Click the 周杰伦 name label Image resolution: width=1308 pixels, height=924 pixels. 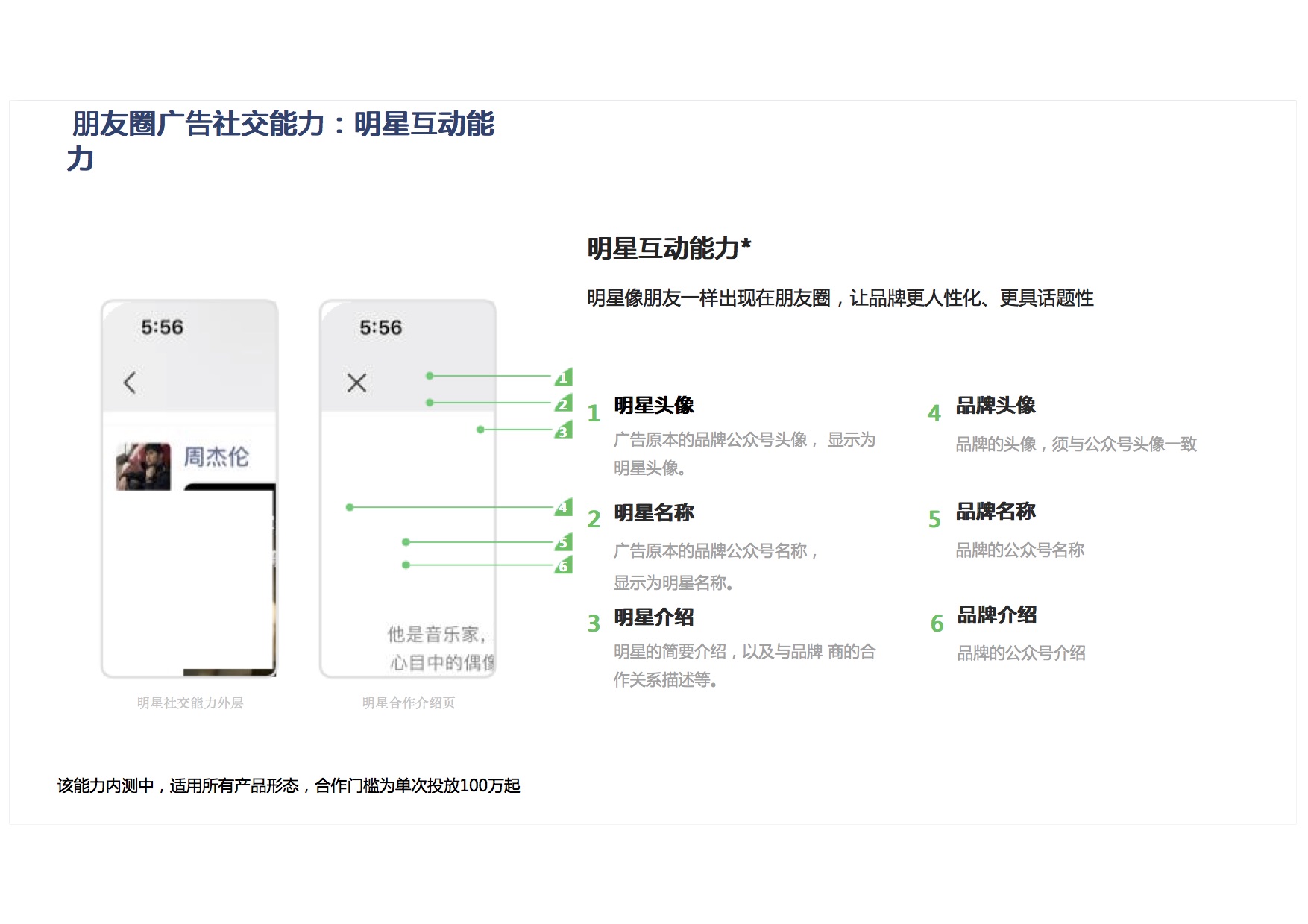coord(216,456)
